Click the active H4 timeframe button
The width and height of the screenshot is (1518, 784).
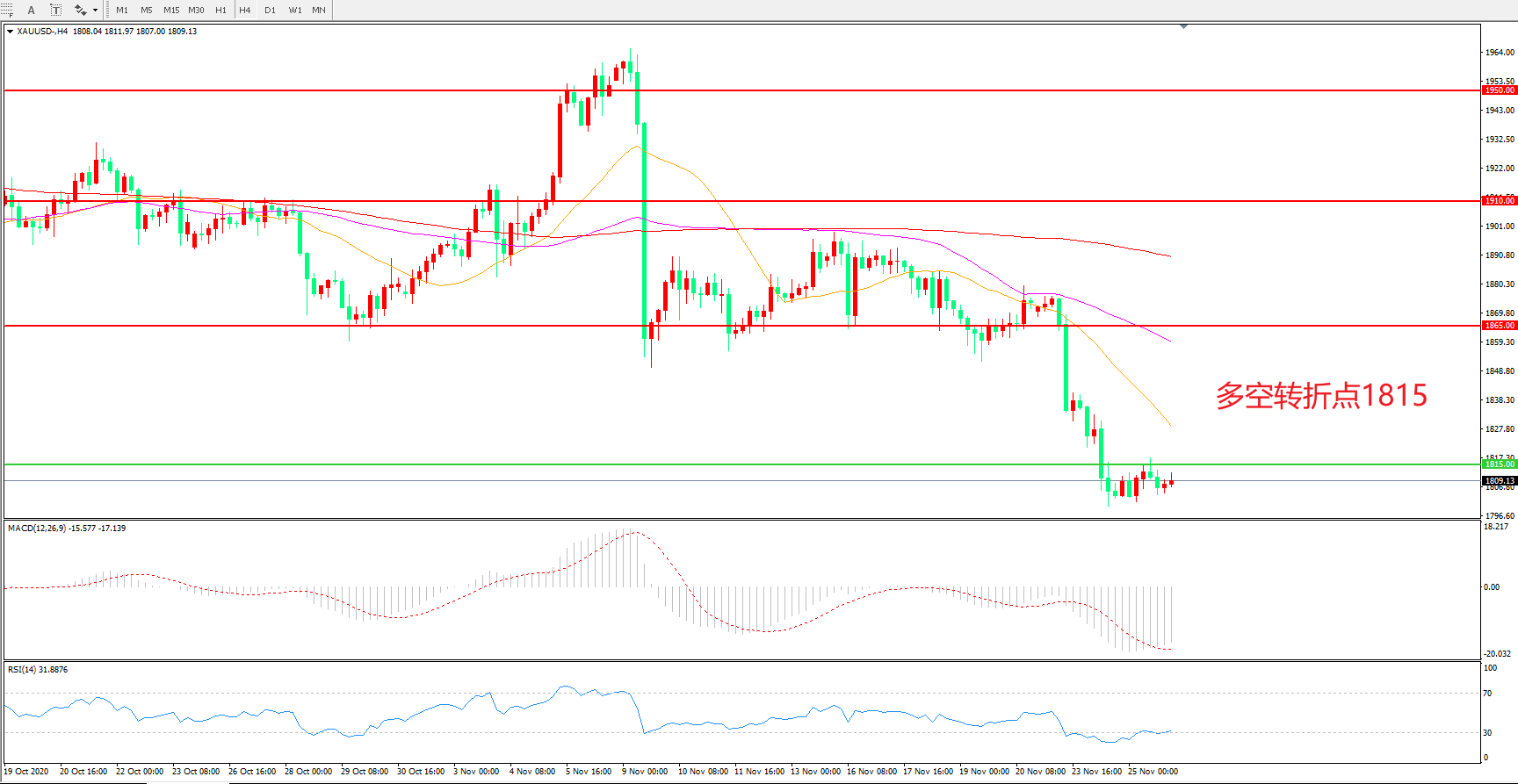tap(245, 11)
